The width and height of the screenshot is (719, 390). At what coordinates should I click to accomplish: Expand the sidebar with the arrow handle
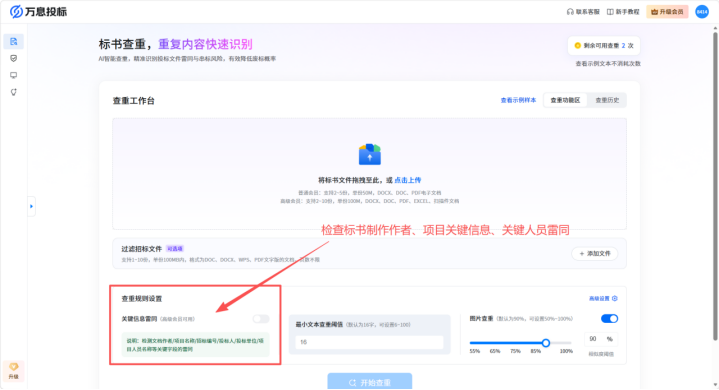[31, 206]
